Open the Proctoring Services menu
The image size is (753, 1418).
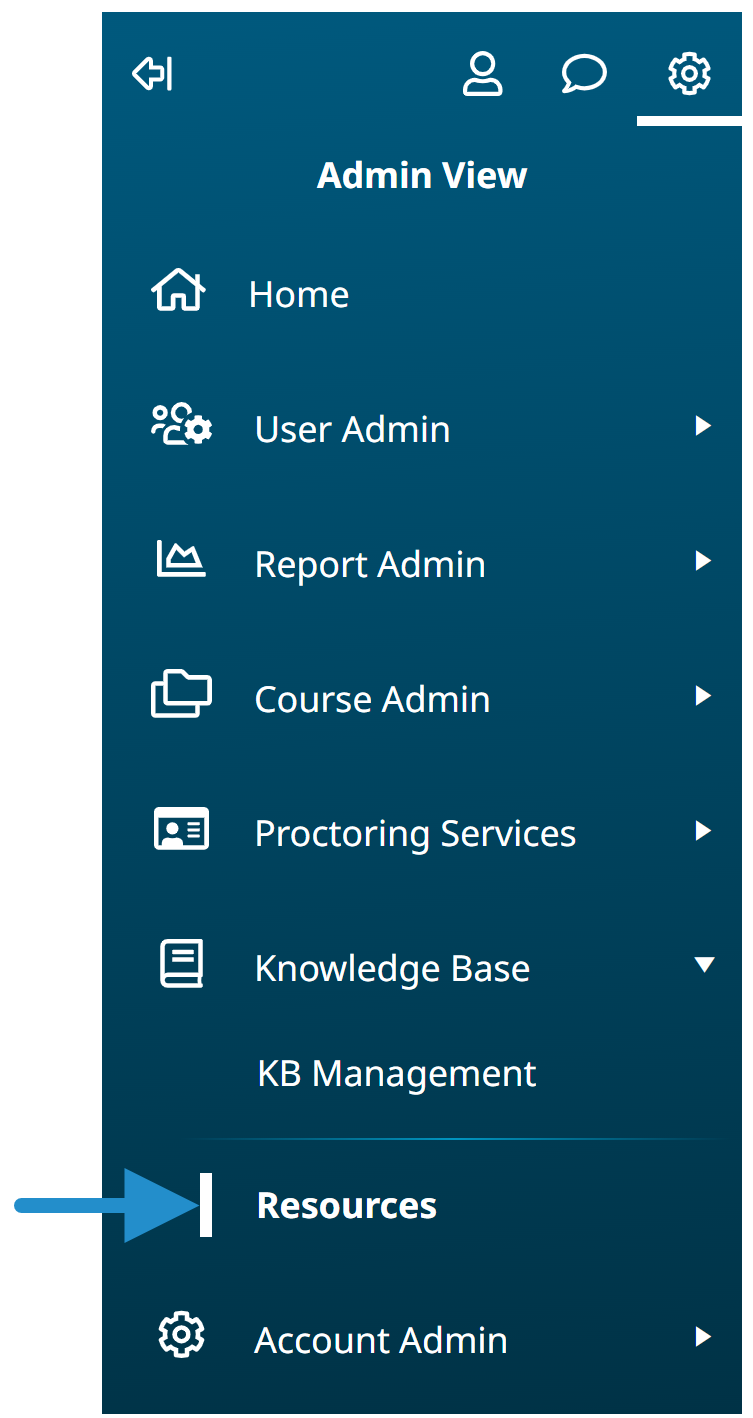click(x=416, y=833)
